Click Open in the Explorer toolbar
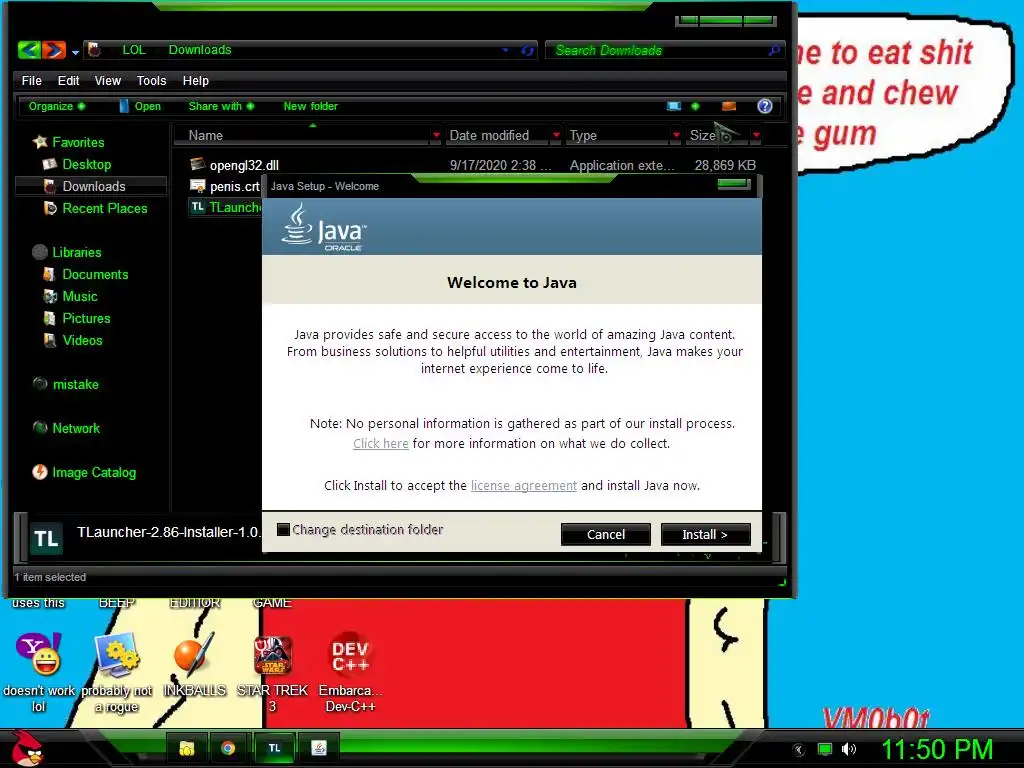Viewport: 1024px width, 768px height. click(140, 106)
